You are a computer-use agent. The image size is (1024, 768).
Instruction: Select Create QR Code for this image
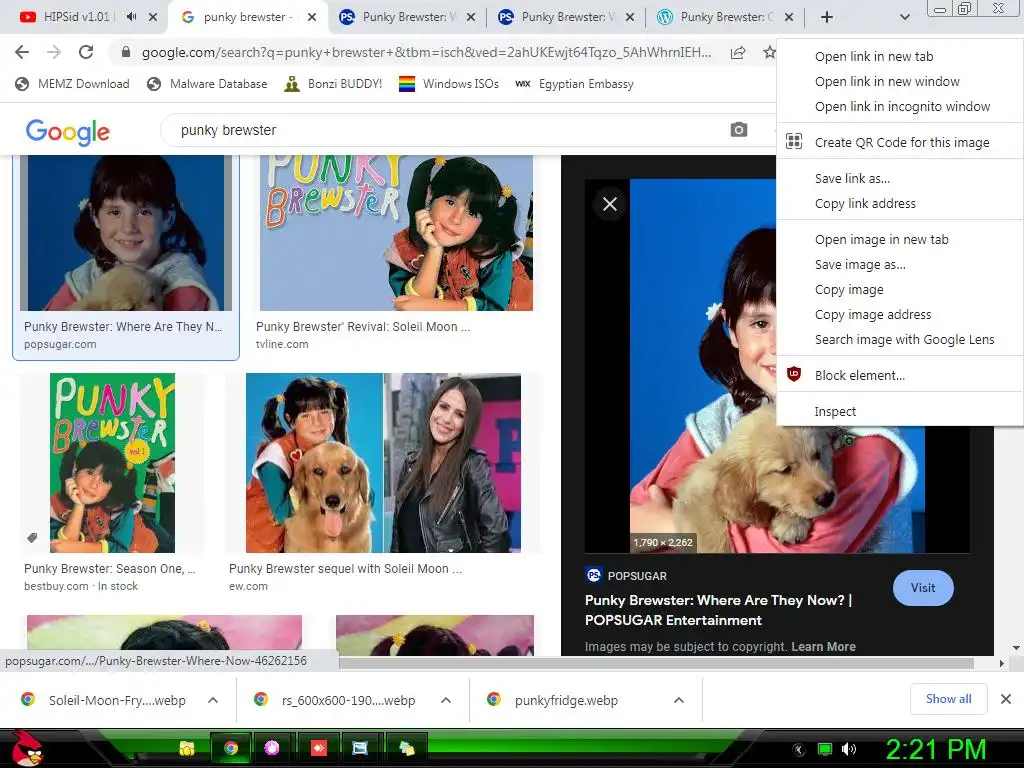[x=899, y=142]
